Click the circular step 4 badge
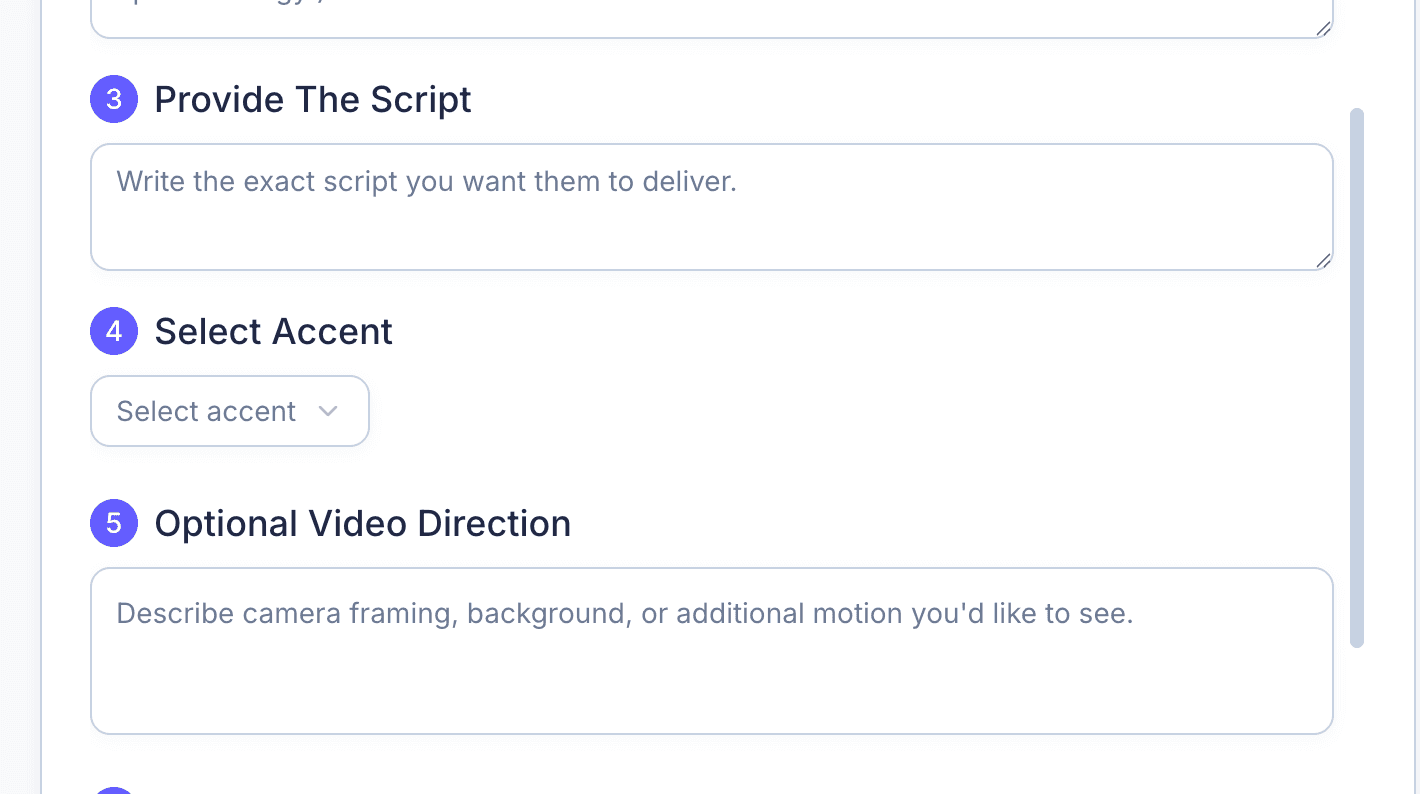The image size is (1420, 794). coord(113,331)
